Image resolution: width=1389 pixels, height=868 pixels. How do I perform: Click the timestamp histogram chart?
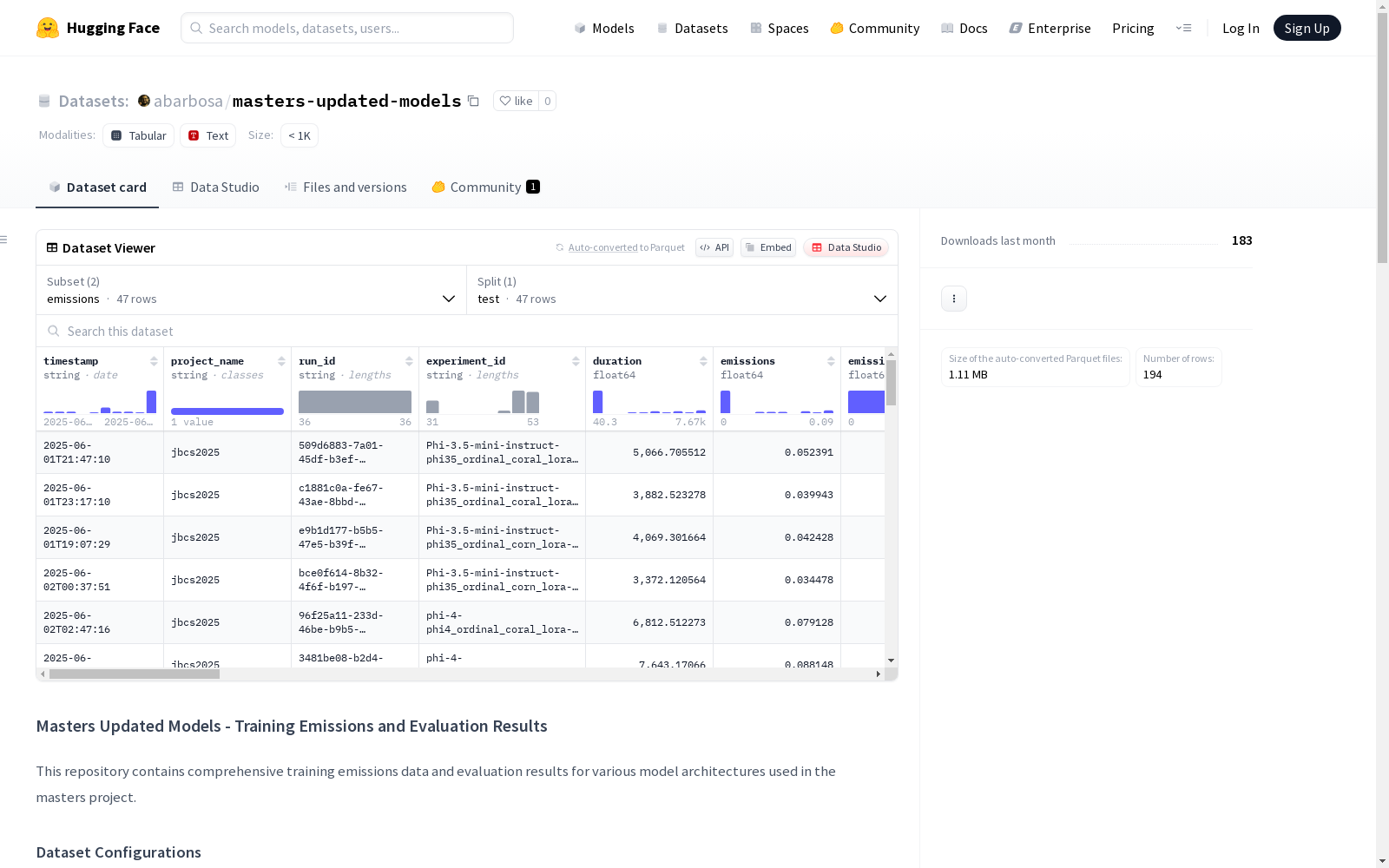click(100, 401)
